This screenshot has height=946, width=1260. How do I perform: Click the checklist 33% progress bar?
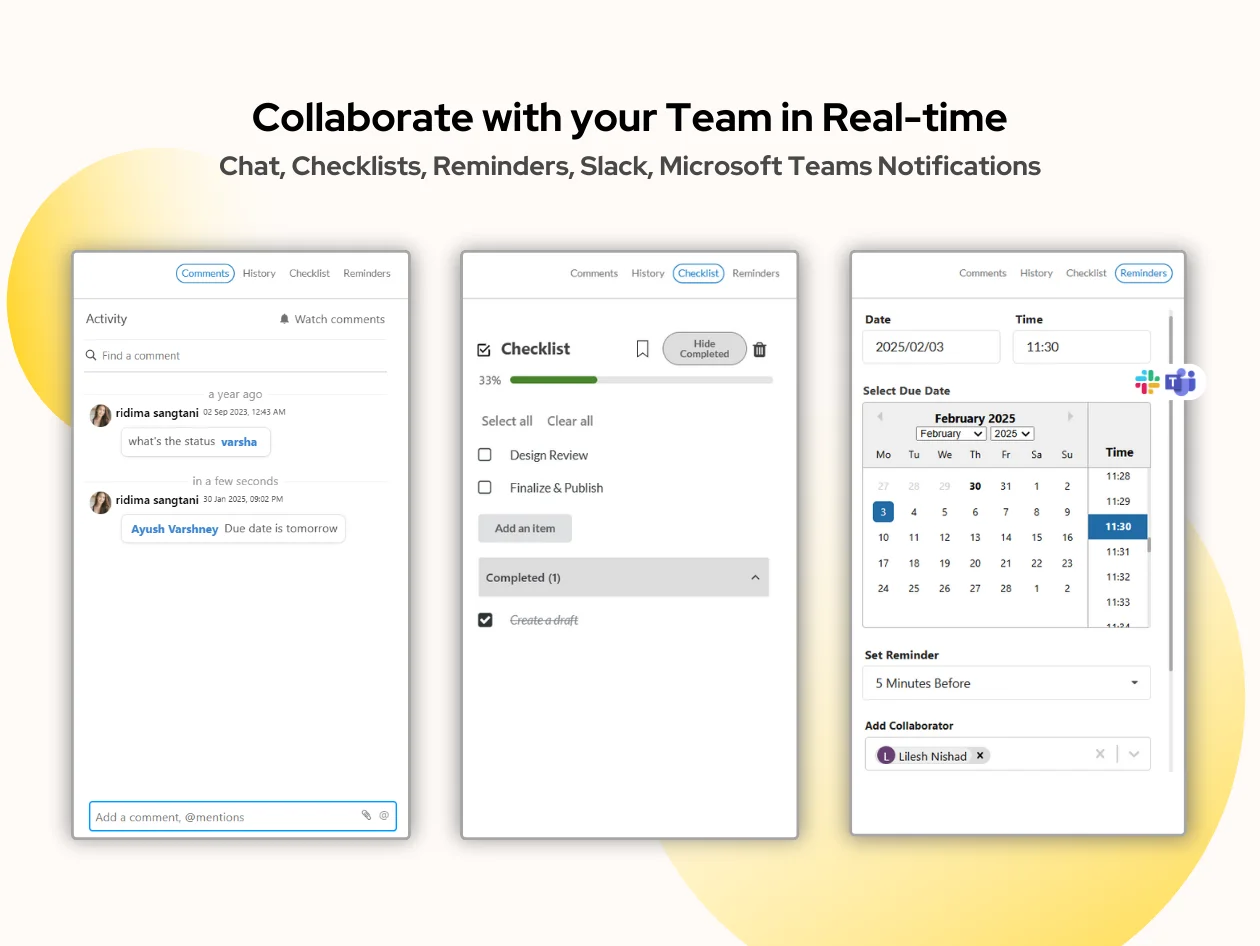640,380
